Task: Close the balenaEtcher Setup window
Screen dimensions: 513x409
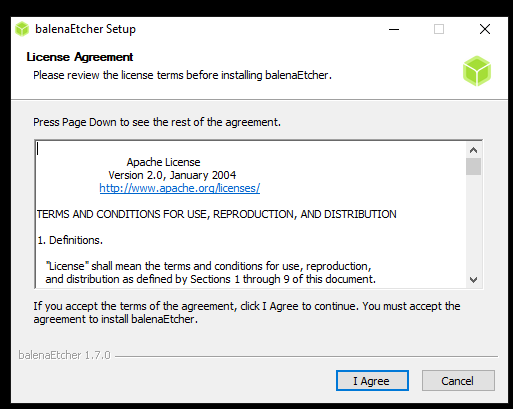Action: click(x=485, y=29)
